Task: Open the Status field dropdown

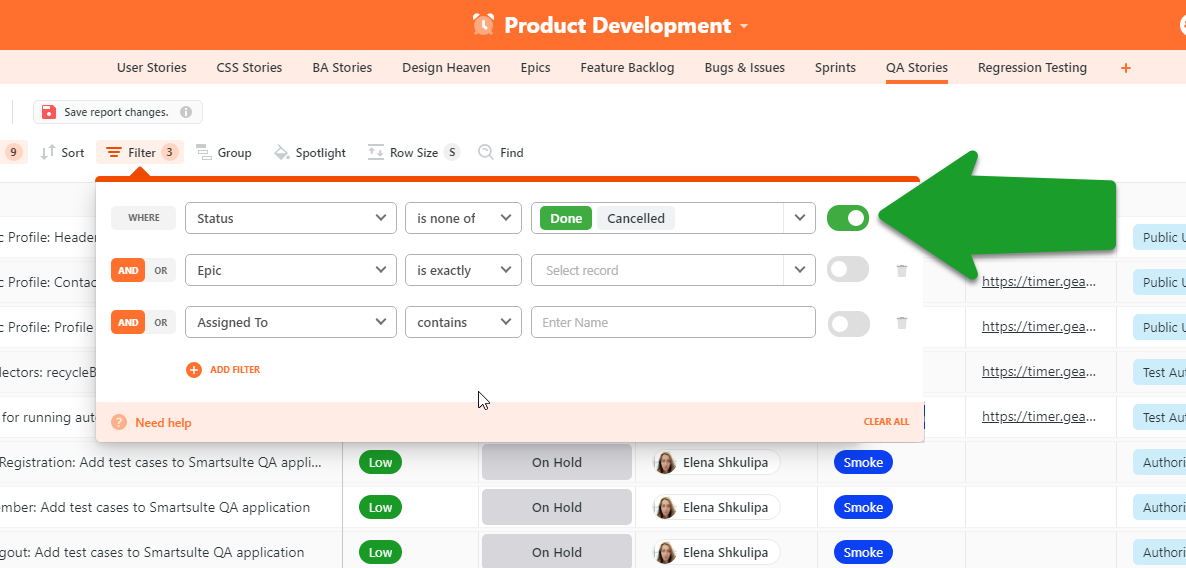Action: point(290,218)
